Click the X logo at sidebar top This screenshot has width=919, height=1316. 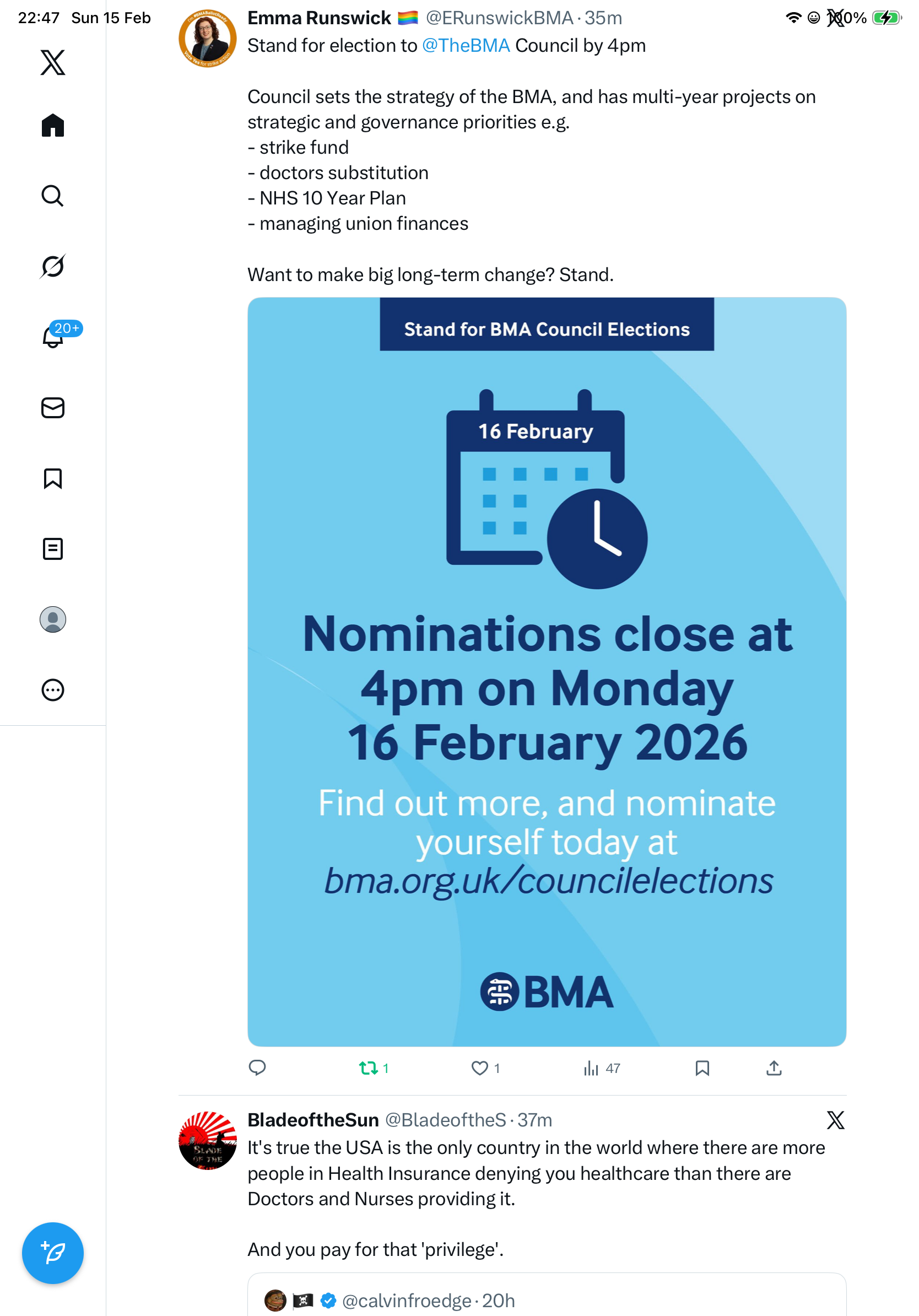coord(53,62)
